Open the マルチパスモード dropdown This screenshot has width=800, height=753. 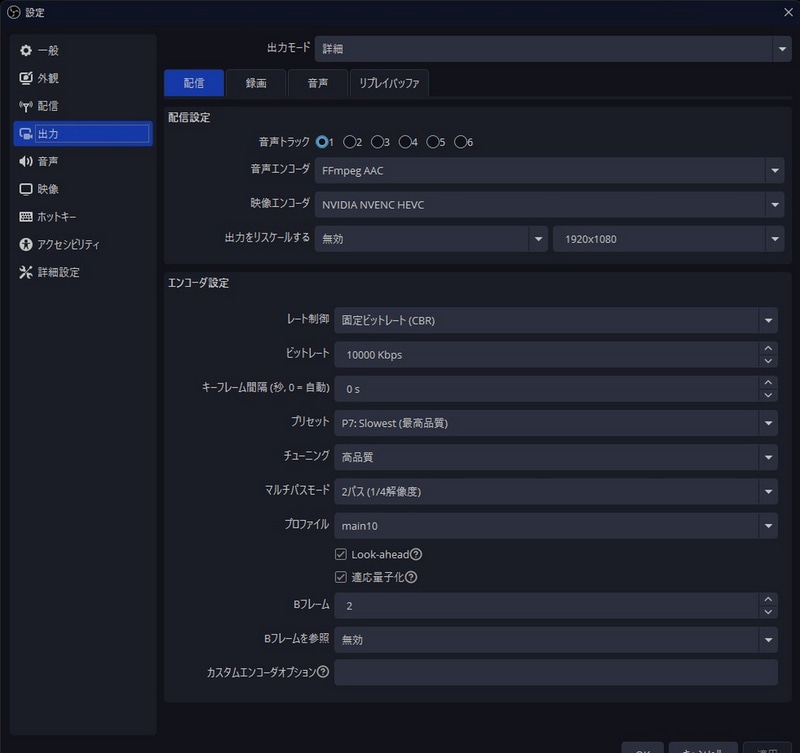click(556, 491)
